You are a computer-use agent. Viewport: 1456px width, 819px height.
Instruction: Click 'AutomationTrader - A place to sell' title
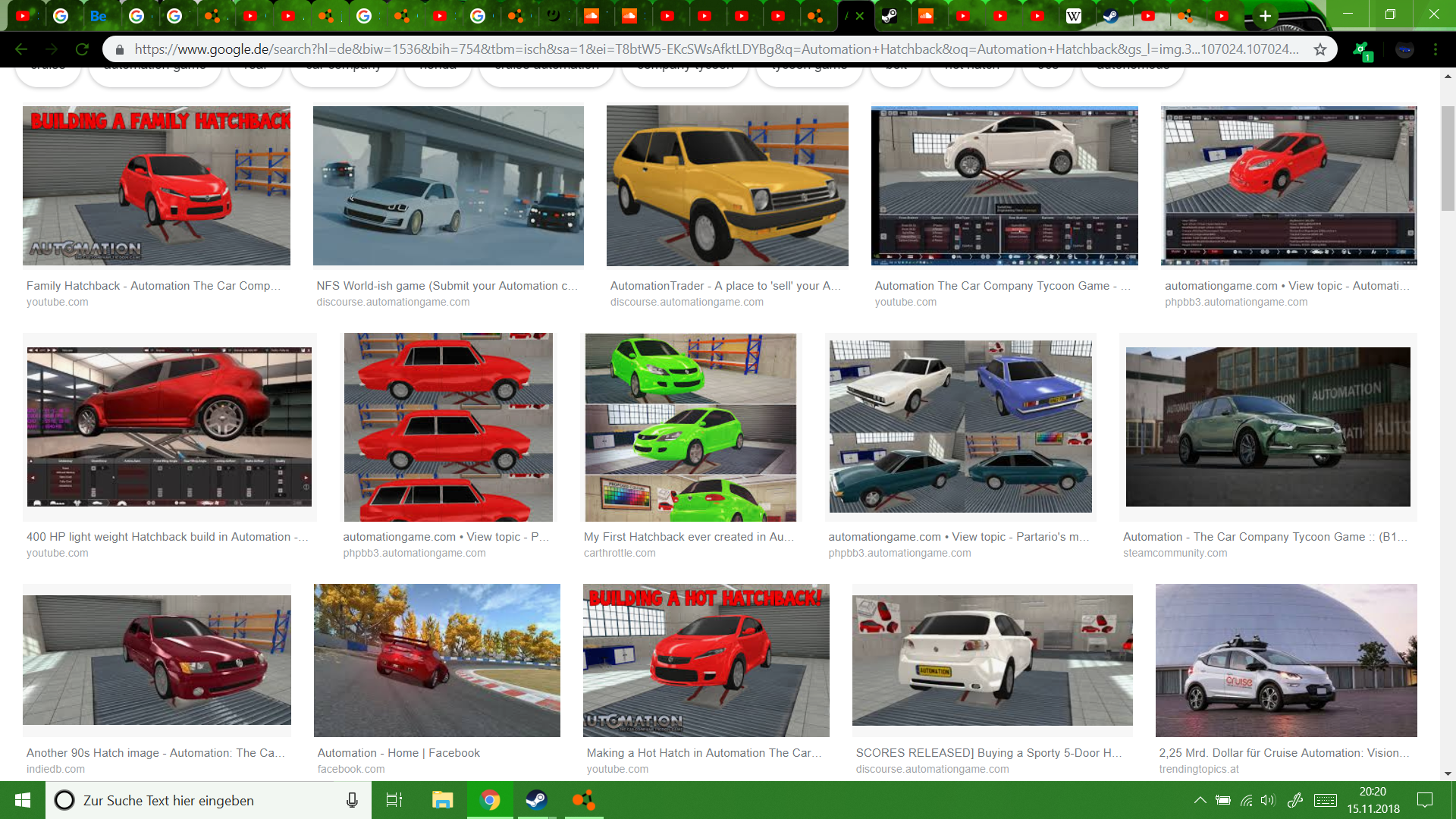726,286
